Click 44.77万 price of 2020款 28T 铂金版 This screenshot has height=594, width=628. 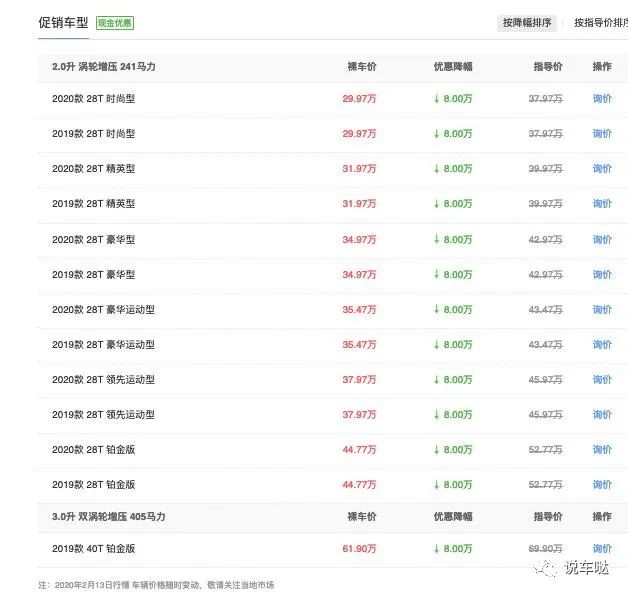click(x=359, y=450)
